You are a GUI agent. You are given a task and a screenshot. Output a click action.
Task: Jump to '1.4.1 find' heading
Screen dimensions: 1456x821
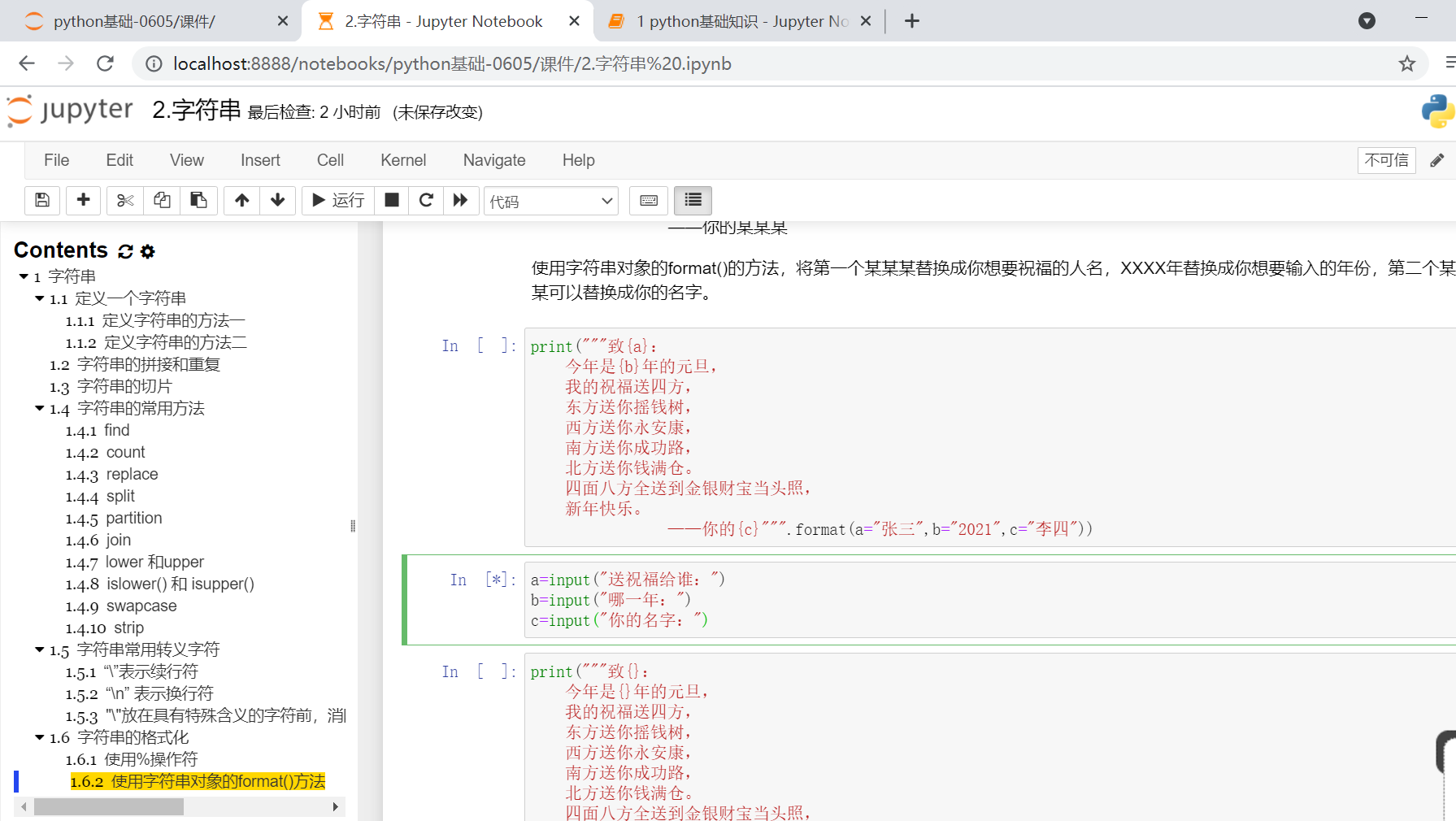click(98, 431)
